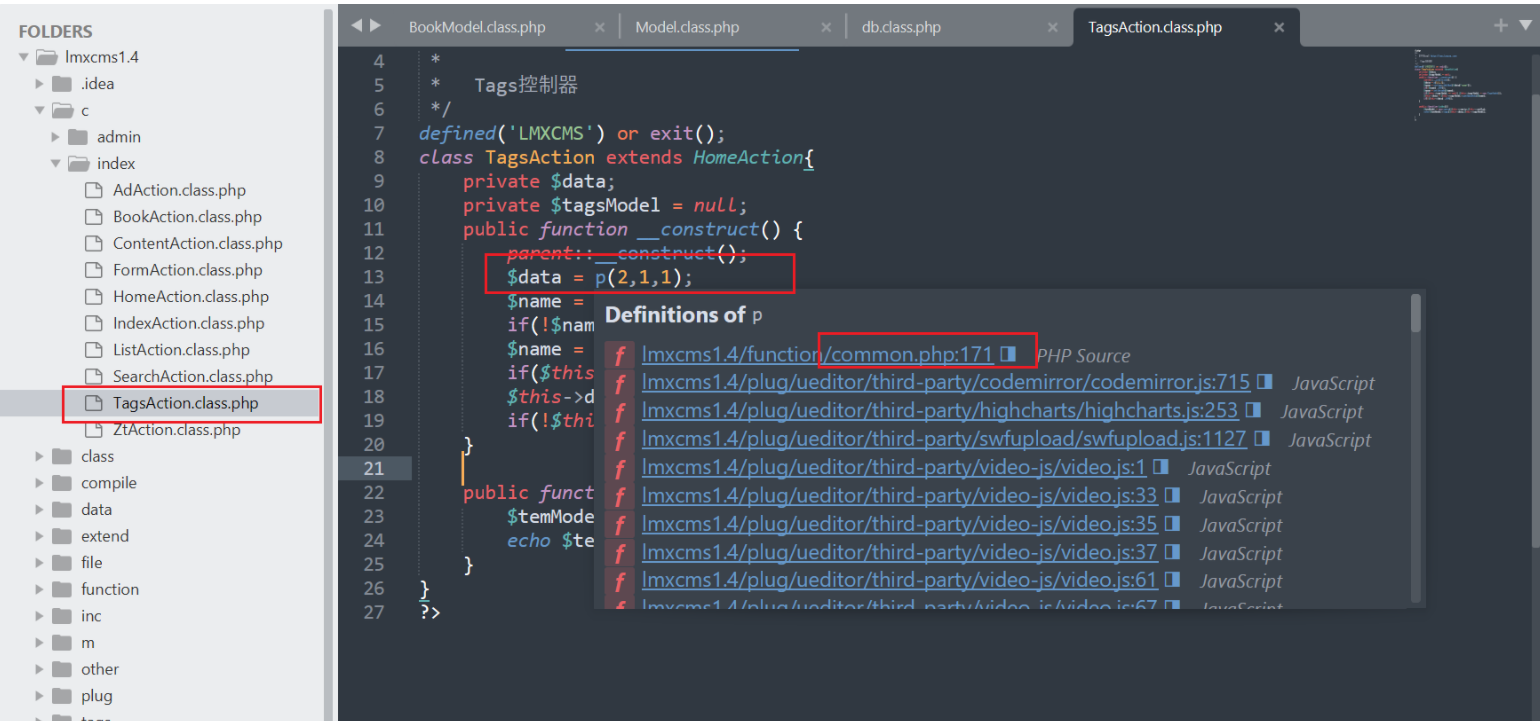Expand the function folder in sidebar
1540x721 pixels.
40,589
